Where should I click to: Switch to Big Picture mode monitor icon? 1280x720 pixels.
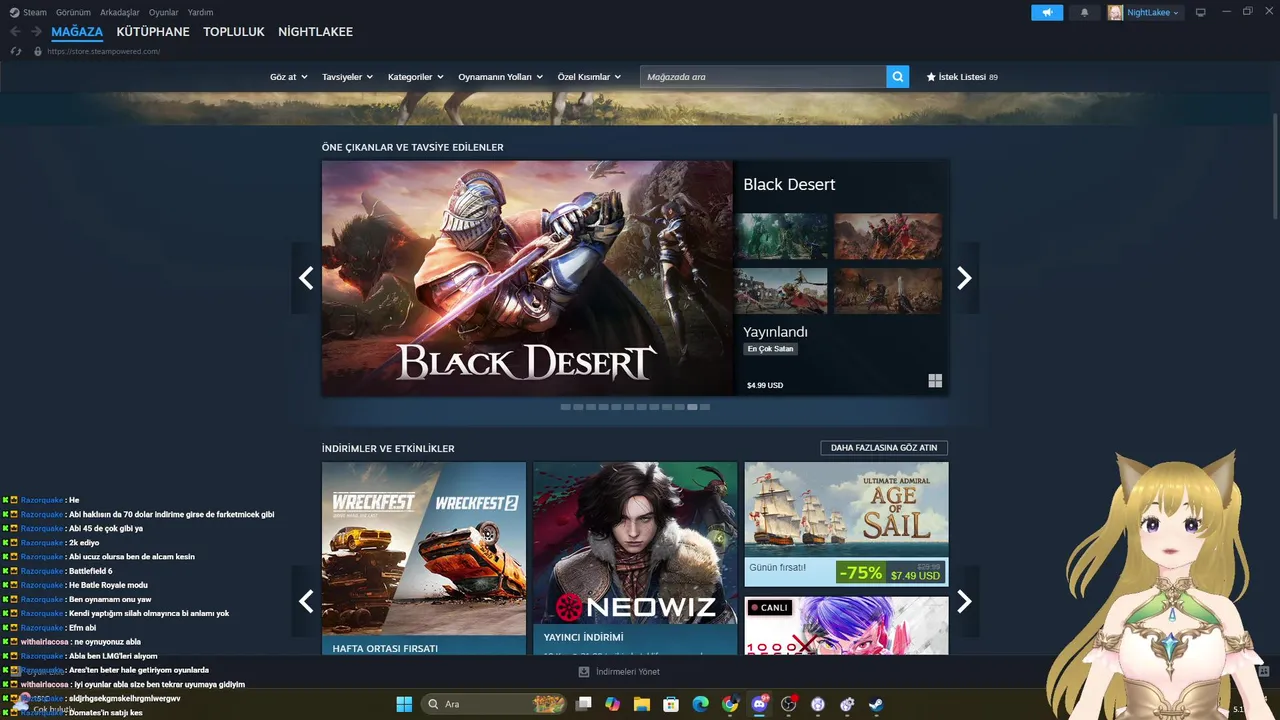pos(1201,13)
